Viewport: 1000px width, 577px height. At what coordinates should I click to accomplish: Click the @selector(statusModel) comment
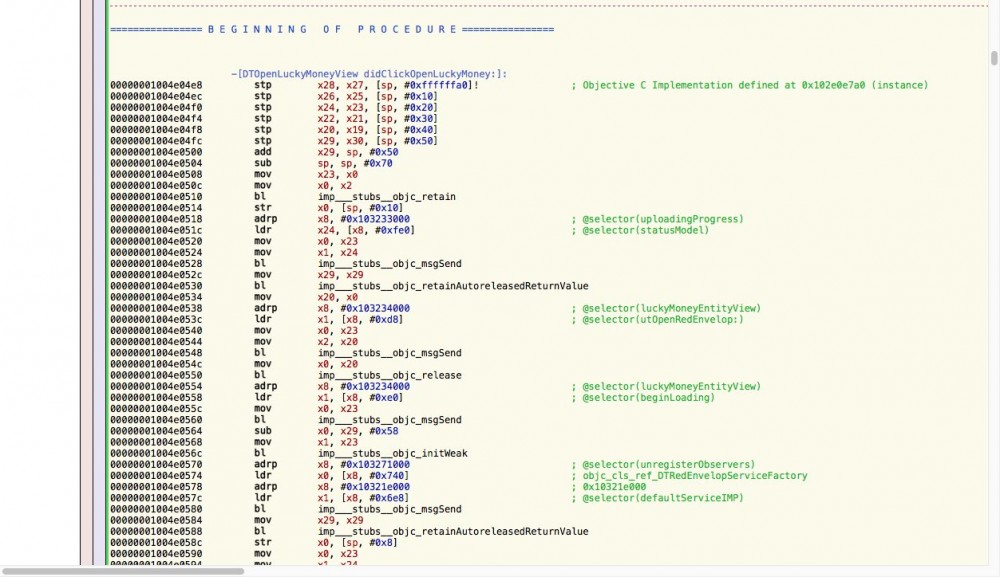coord(640,230)
